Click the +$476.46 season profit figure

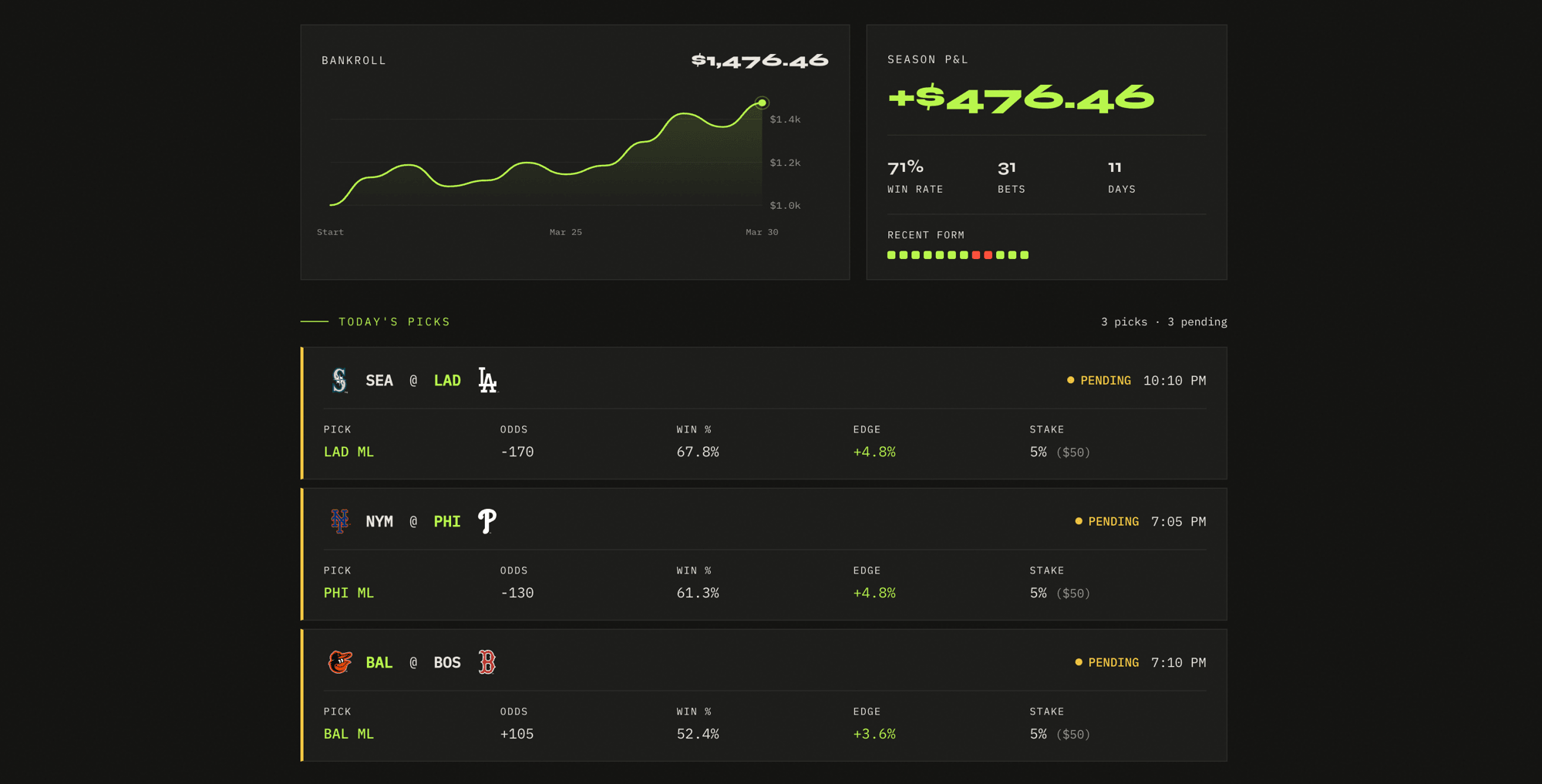(1021, 99)
